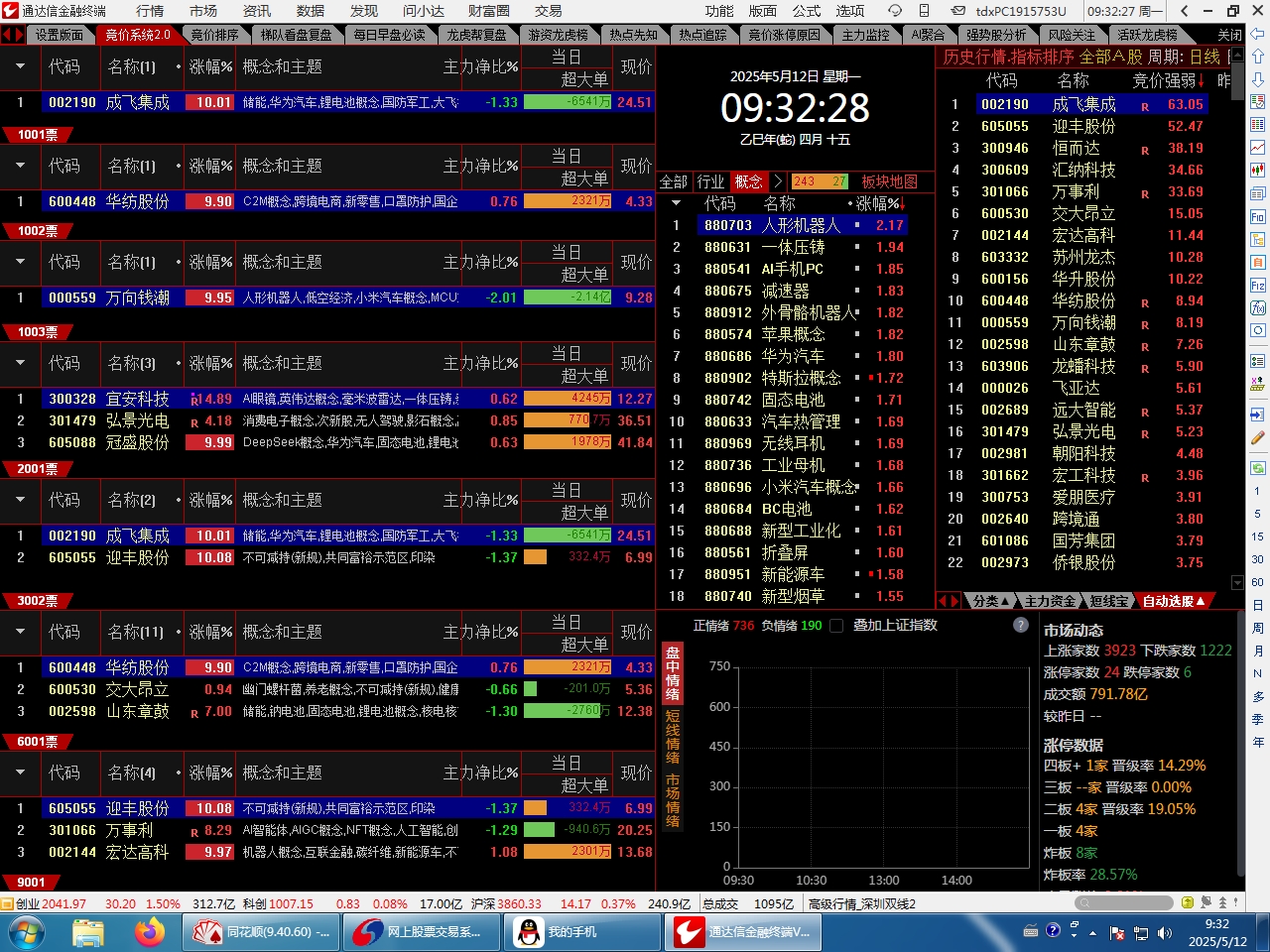Click the F12 trading icon in sidebar
Image resolution: width=1270 pixels, height=952 pixels.
1258,285
